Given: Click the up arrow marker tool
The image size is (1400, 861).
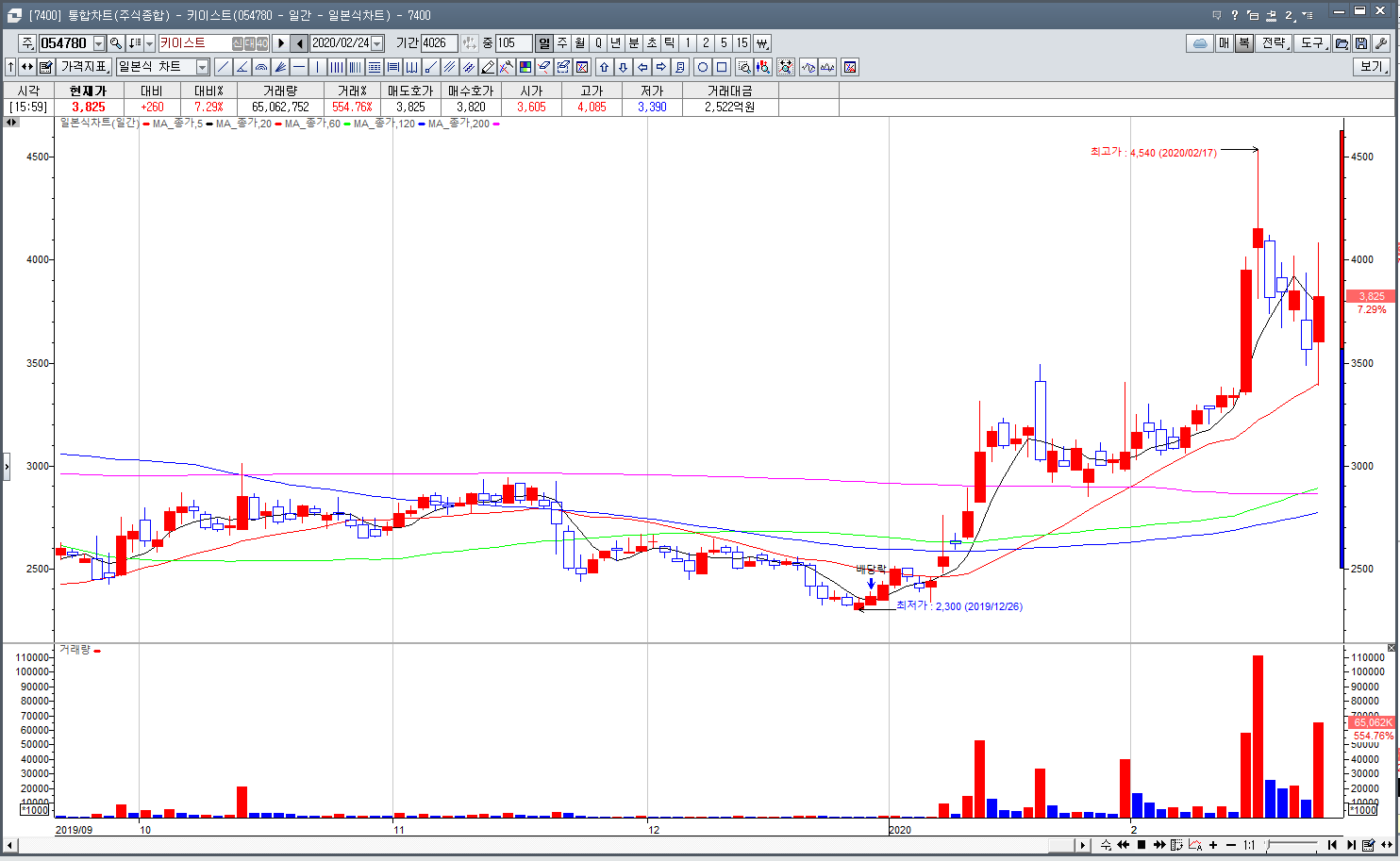Looking at the screenshot, I should tap(605, 67).
